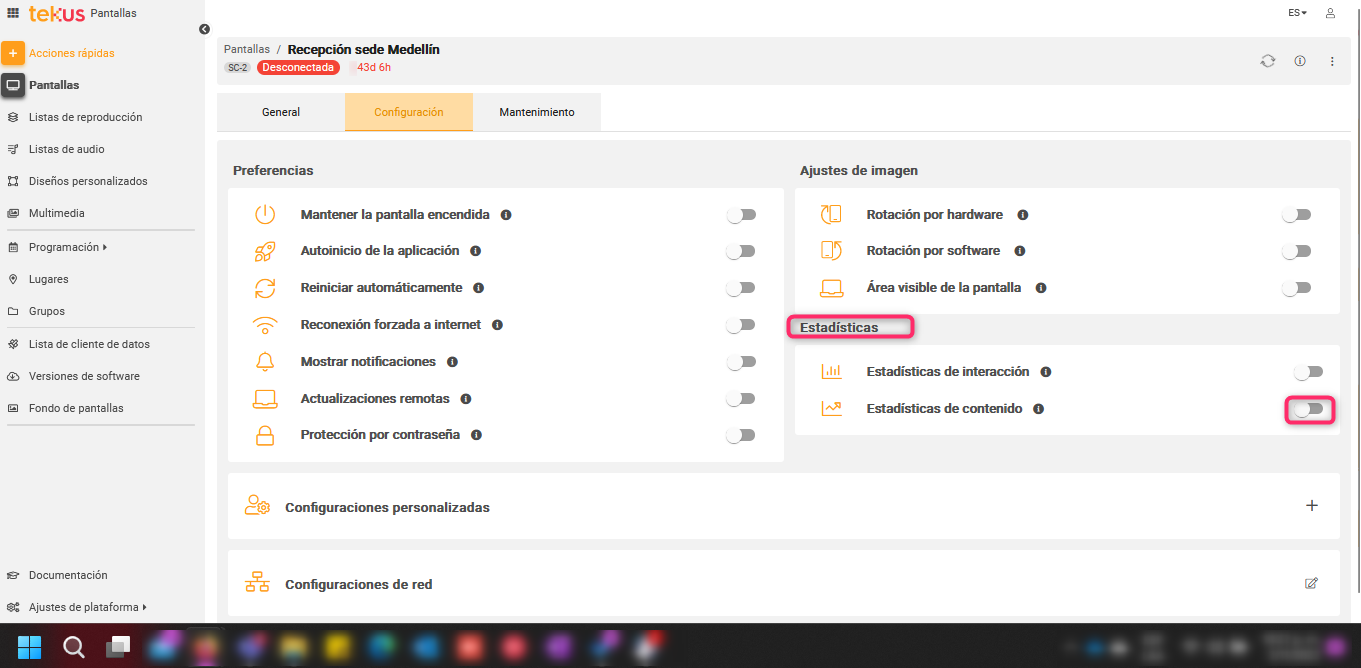Enable Mantener la pantalla encendida

tap(741, 213)
